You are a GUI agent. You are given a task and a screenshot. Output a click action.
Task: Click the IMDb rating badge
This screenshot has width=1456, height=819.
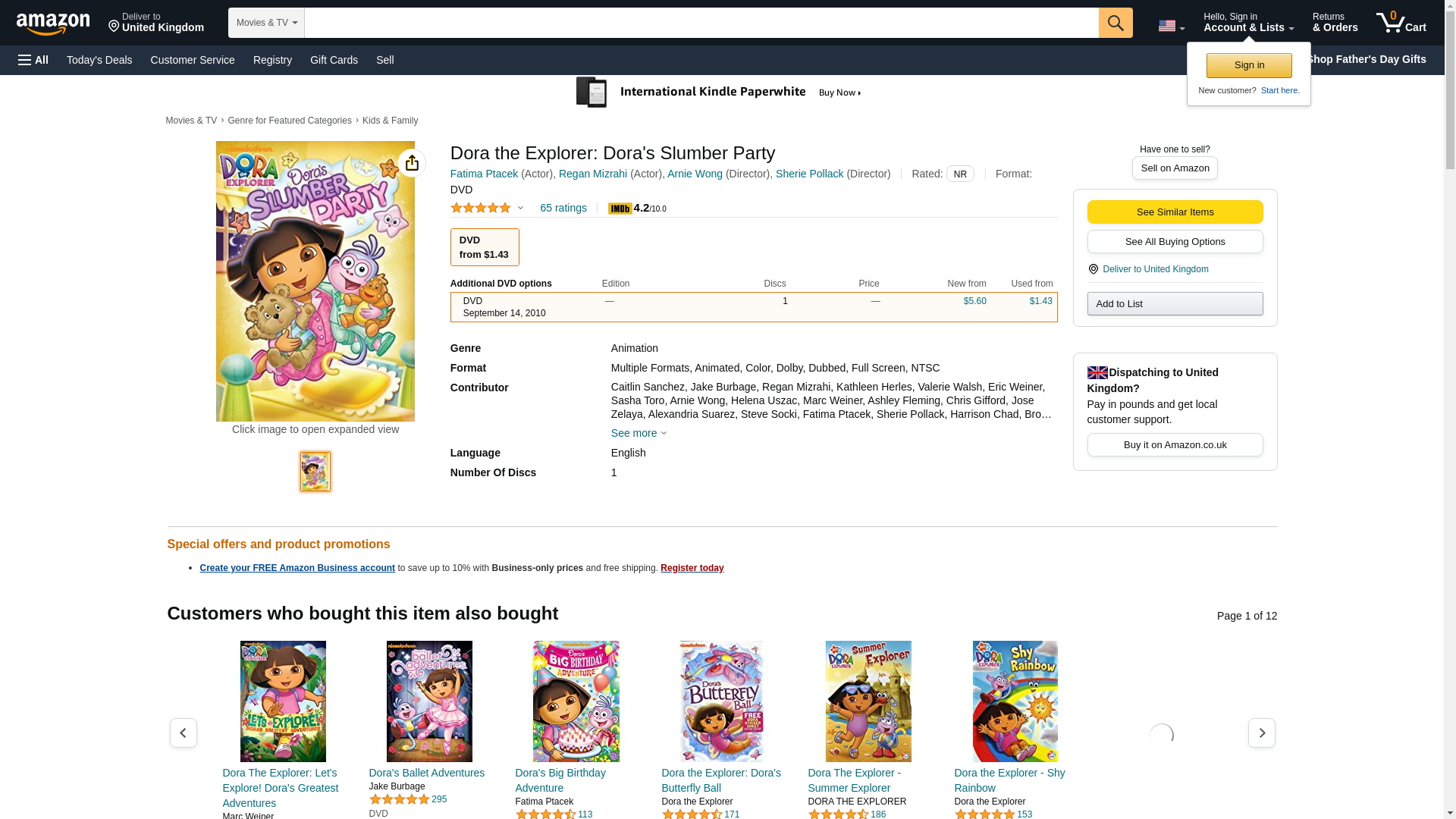click(620, 209)
